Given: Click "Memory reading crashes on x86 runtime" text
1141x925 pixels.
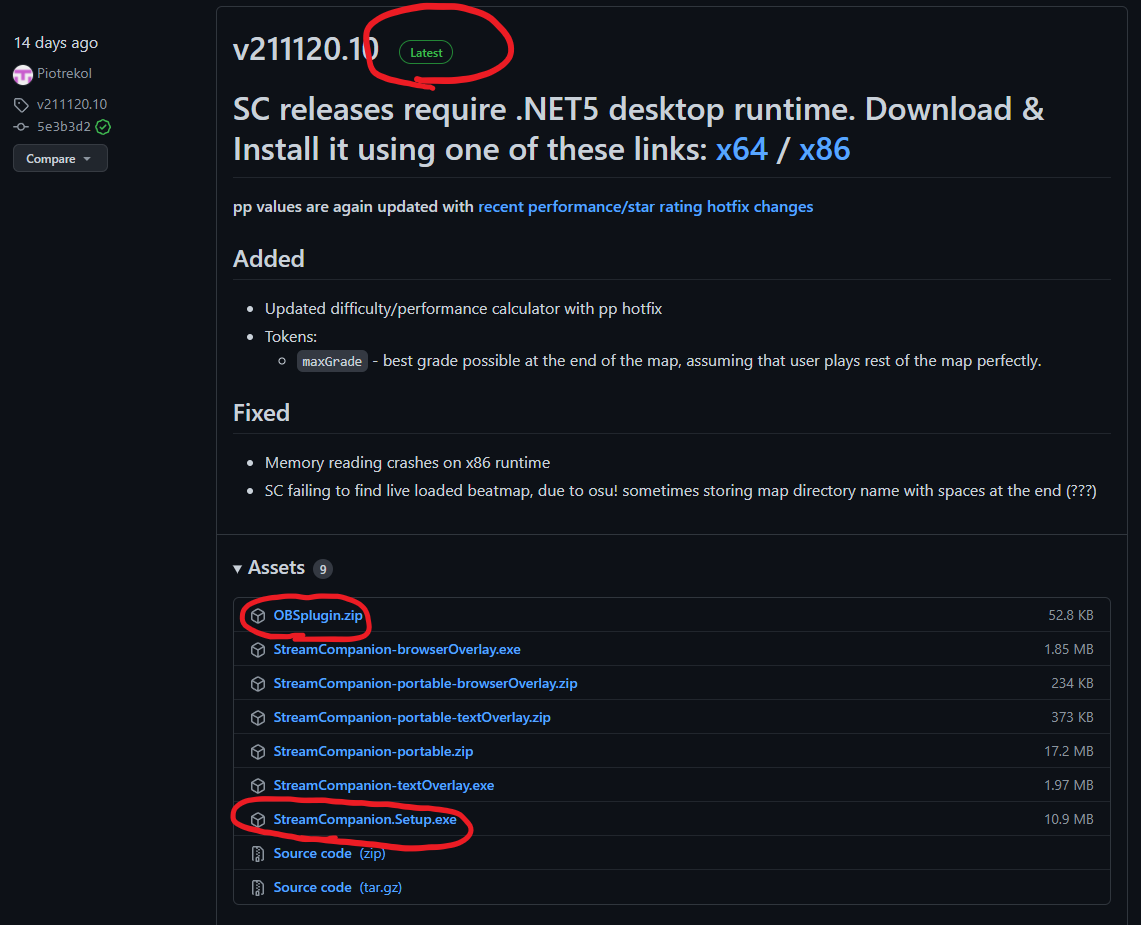Looking at the screenshot, I should [408, 463].
